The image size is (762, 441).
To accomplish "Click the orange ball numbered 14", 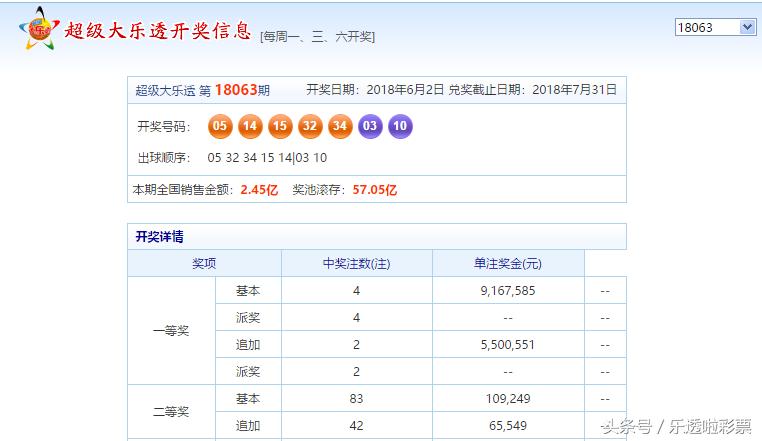I will 250,126.
